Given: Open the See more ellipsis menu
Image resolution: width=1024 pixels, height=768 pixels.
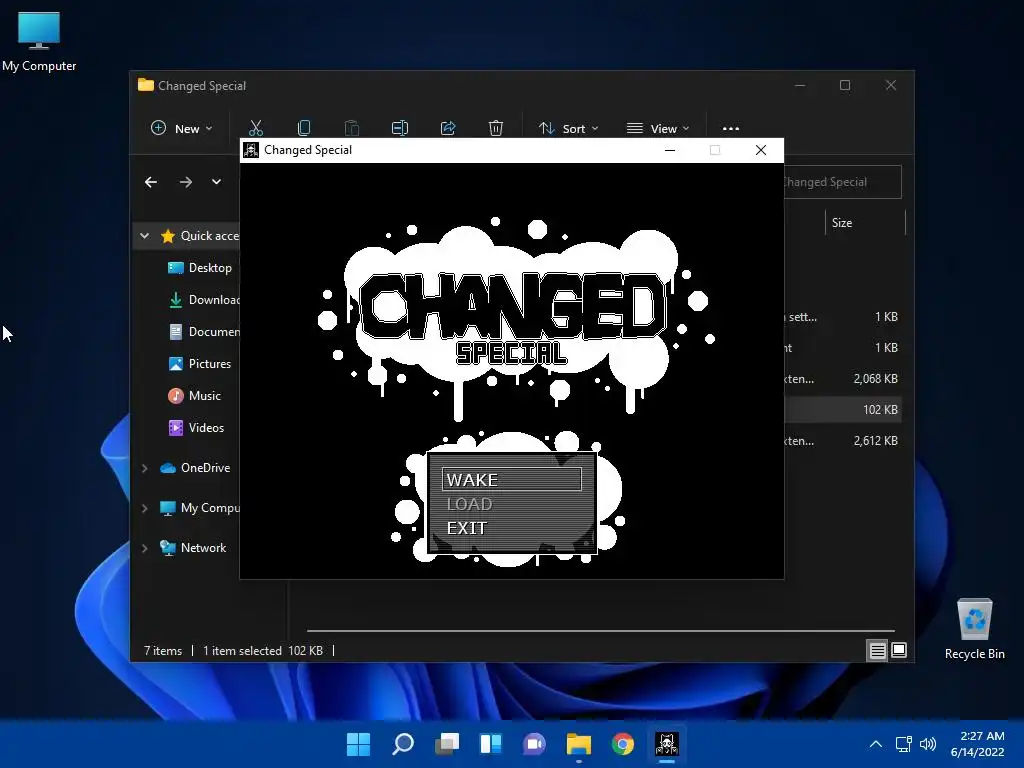Looking at the screenshot, I should [731, 128].
